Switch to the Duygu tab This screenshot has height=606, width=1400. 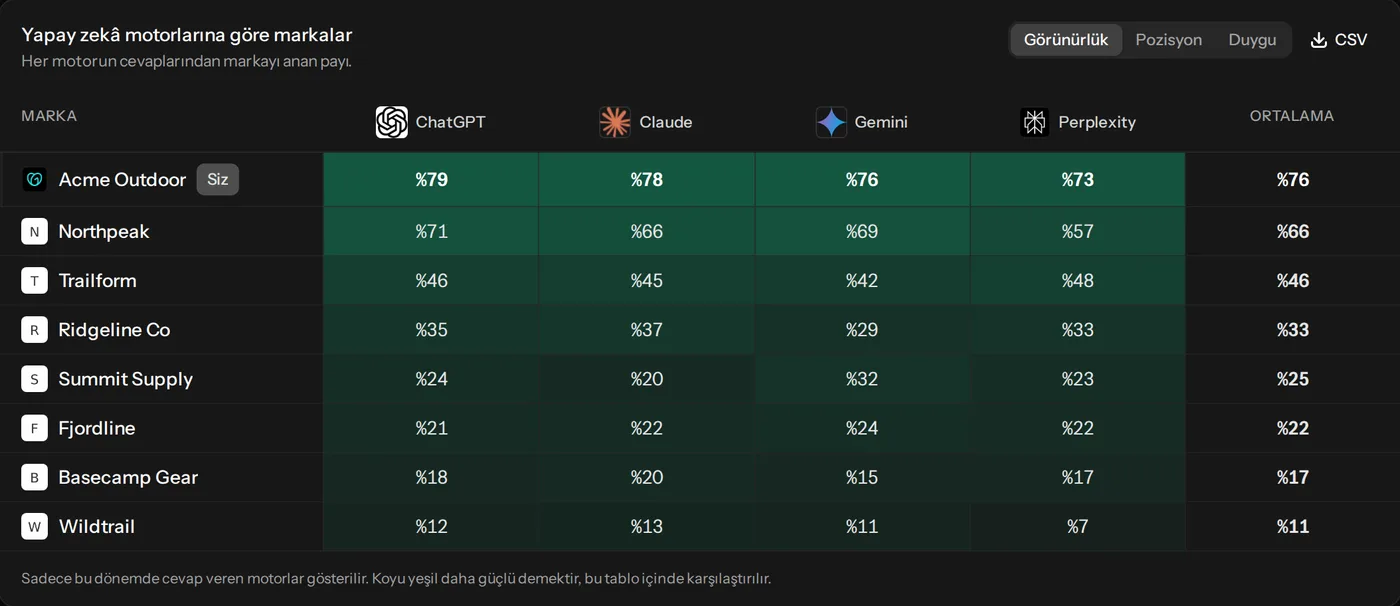coord(1252,40)
